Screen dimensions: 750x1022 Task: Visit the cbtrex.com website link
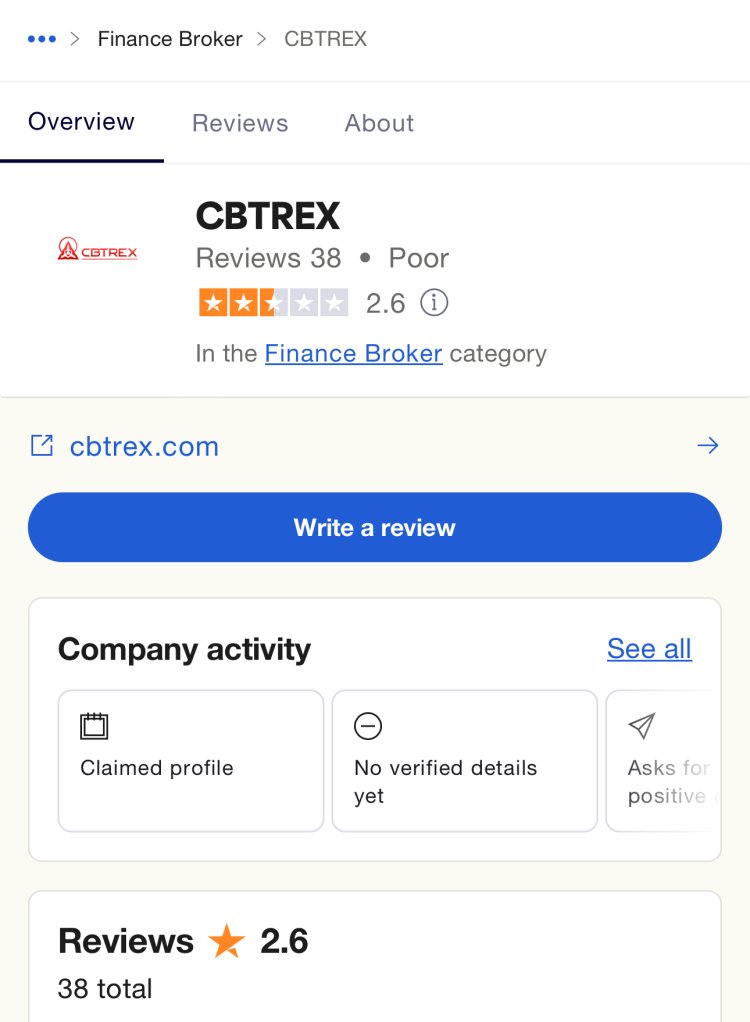coord(144,446)
